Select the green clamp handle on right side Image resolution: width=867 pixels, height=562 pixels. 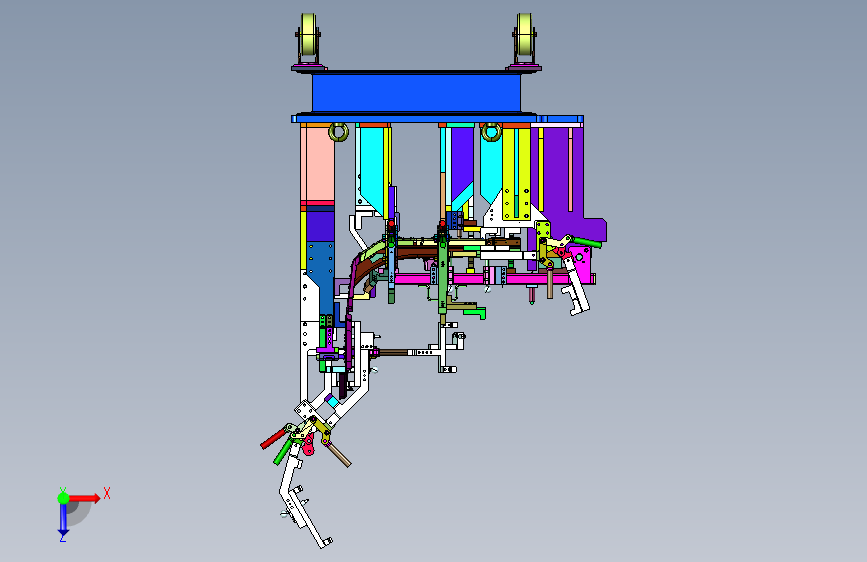coord(587,242)
